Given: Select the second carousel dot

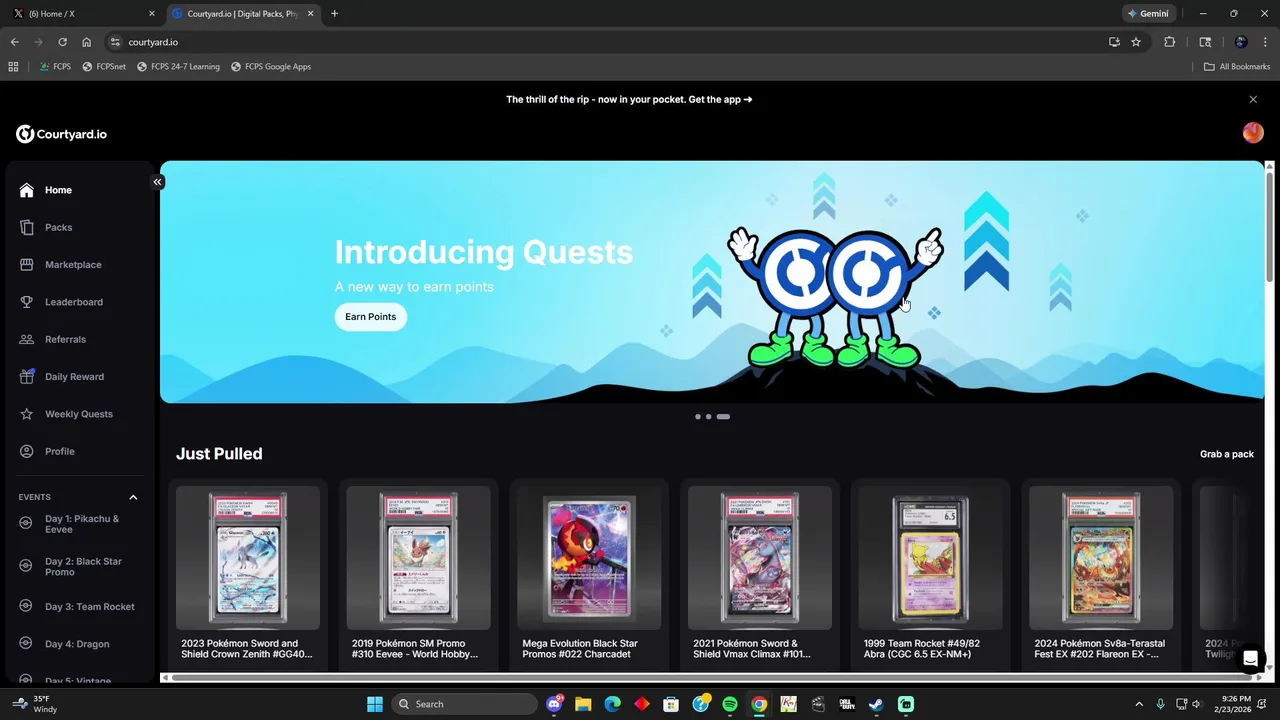Looking at the screenshot, I should [708, 416].
